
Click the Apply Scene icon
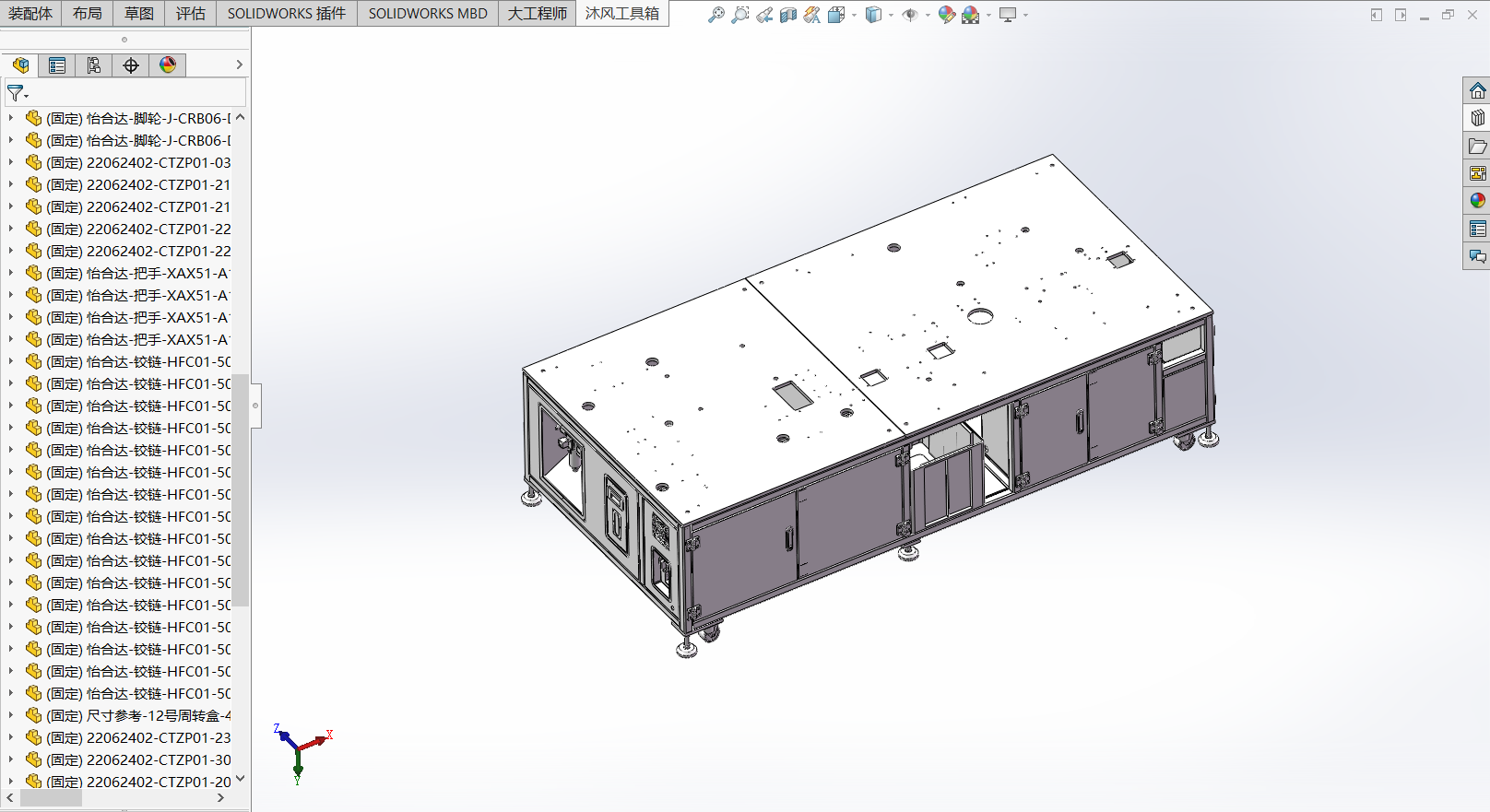click(971, 15)
